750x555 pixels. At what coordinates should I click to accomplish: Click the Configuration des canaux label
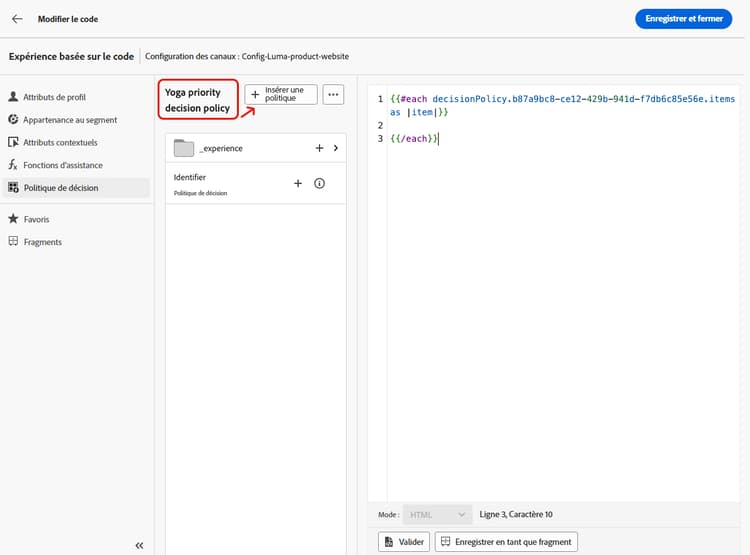[247, 56]
